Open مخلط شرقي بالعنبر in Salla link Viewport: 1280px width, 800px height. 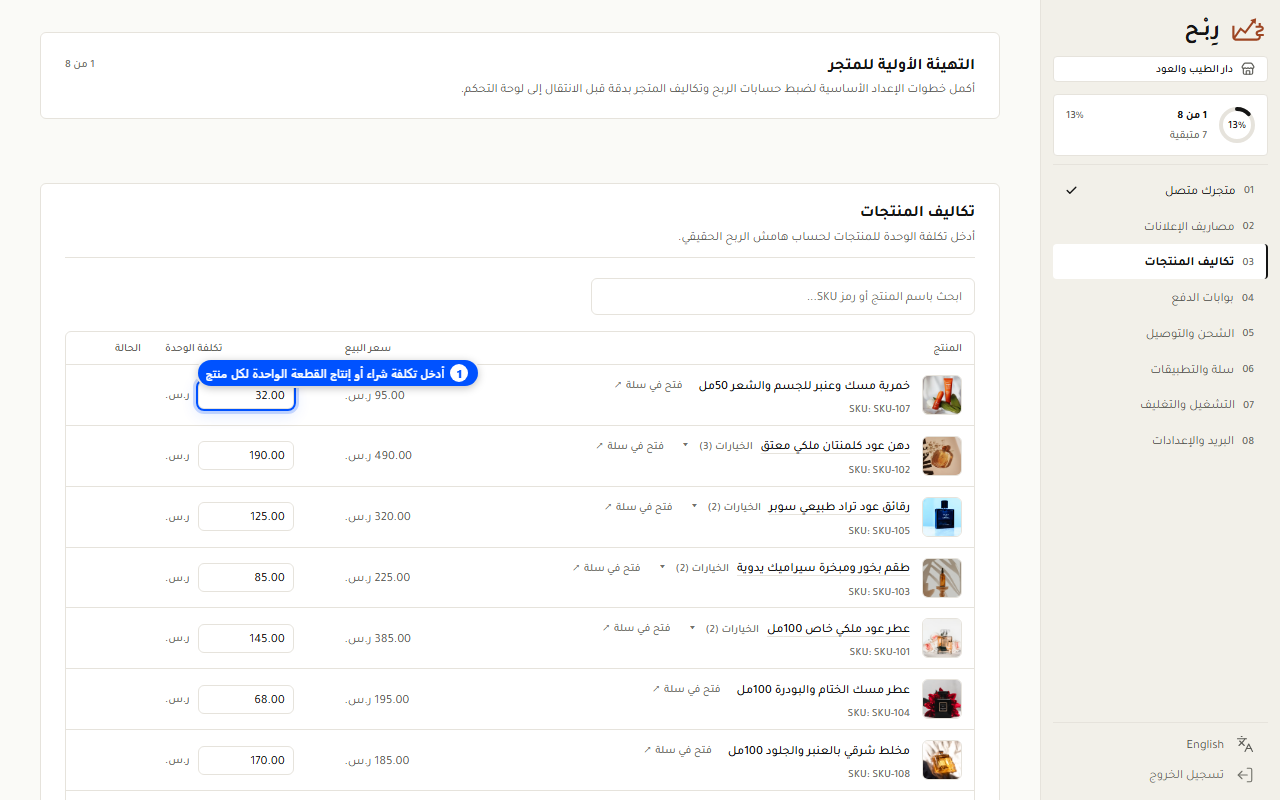coord(678,750)
